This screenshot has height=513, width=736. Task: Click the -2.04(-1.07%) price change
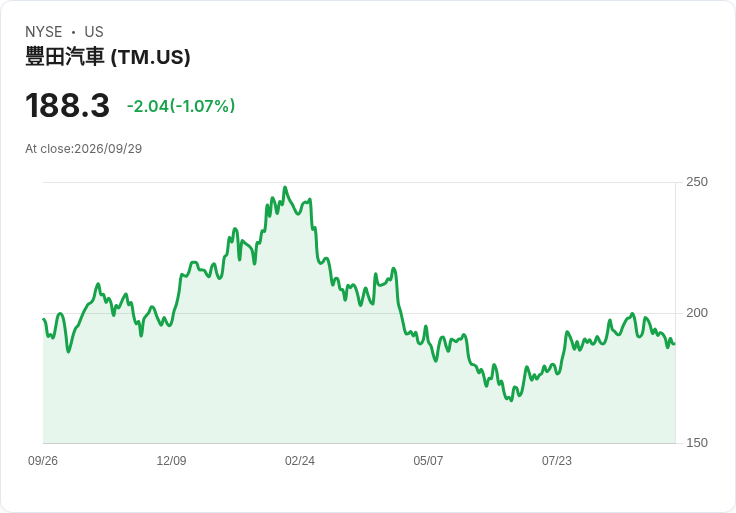coord(181,106)
